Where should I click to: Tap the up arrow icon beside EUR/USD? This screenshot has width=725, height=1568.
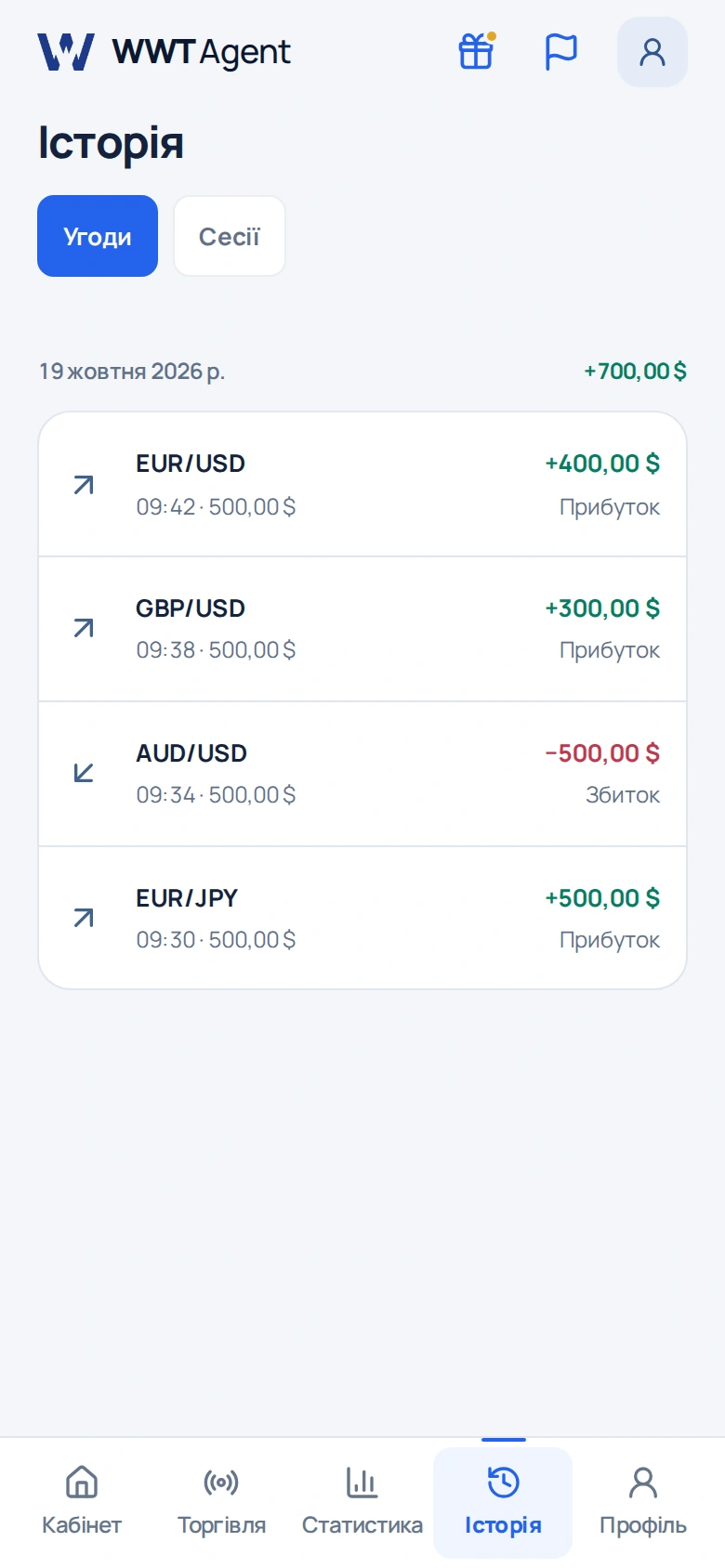(84, 485)
